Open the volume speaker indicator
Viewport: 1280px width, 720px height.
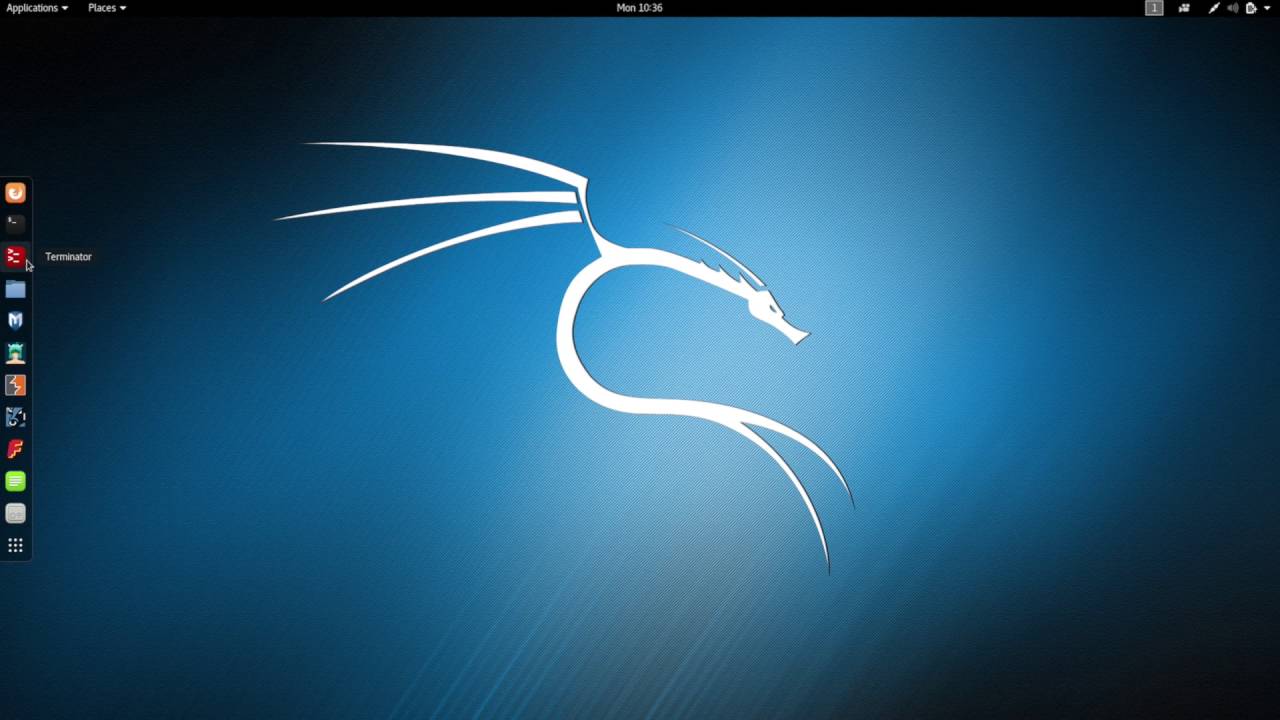pos(1233,8)
